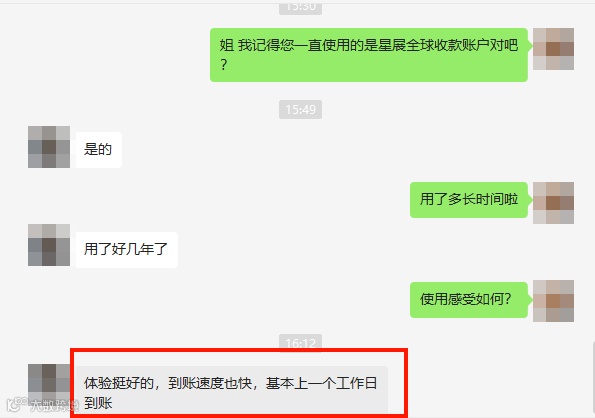The height and width of the screenshot is (418, 595).
Task: Click the question mark in first green bubble
Action: pyautogui.click(x=224, y=64)
